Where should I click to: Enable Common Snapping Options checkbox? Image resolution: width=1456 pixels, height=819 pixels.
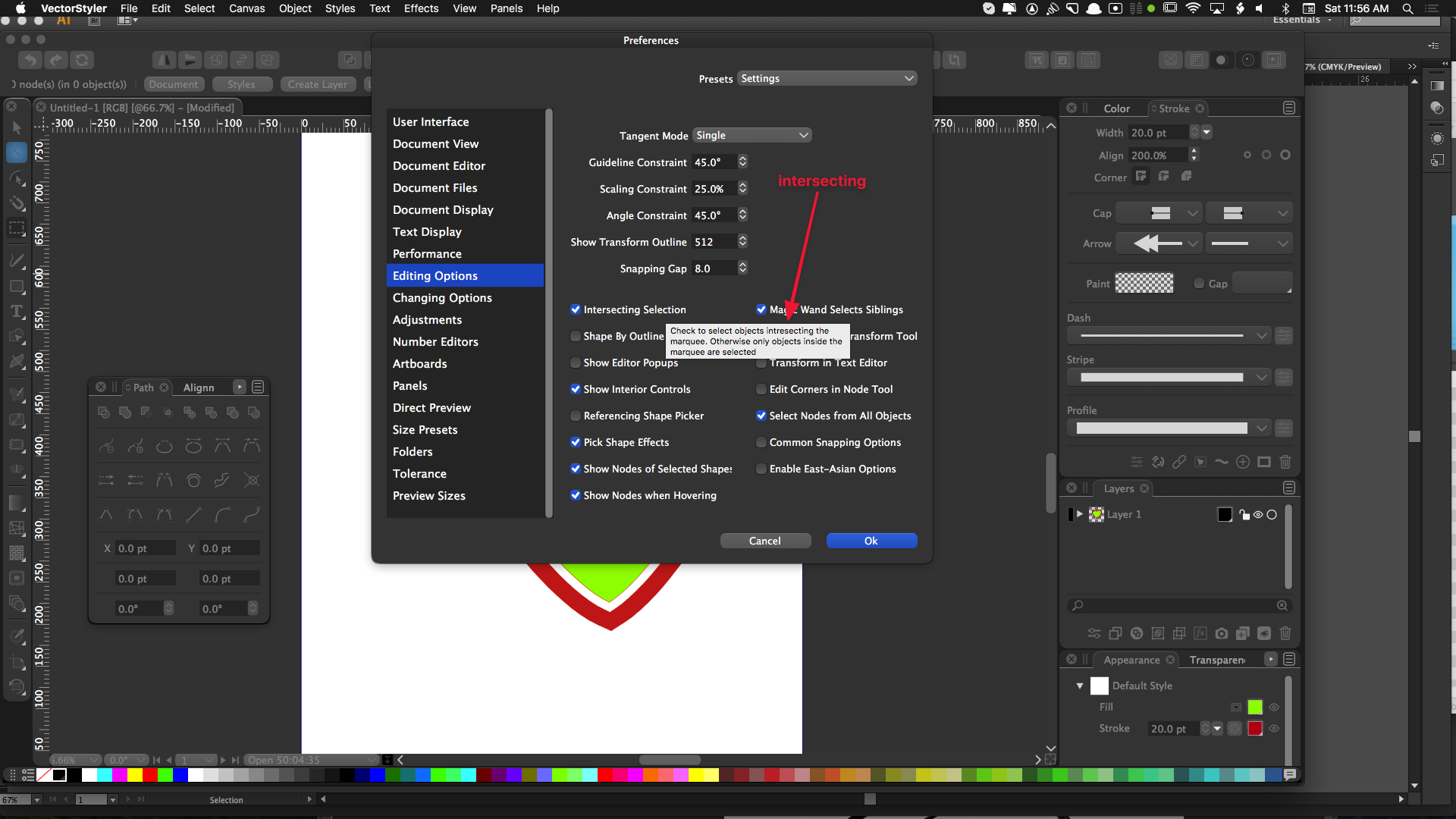tap(761, 442)
